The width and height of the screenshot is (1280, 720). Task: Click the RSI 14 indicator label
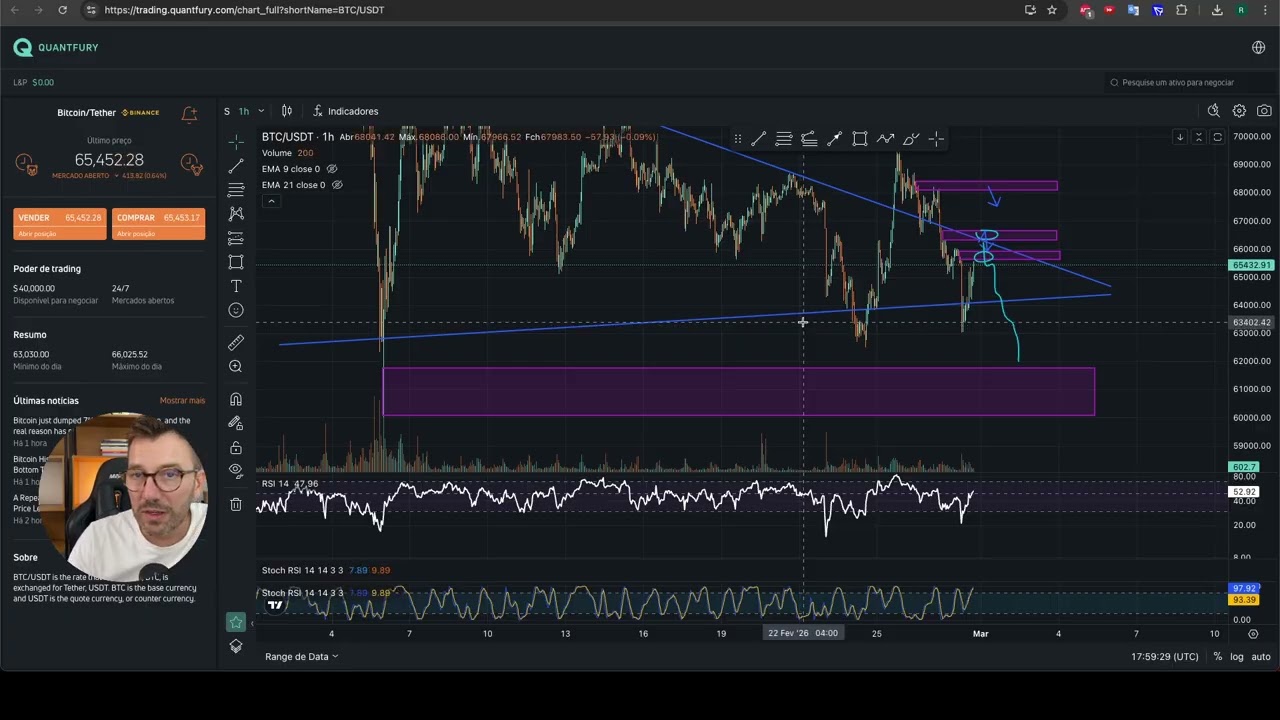290,484
